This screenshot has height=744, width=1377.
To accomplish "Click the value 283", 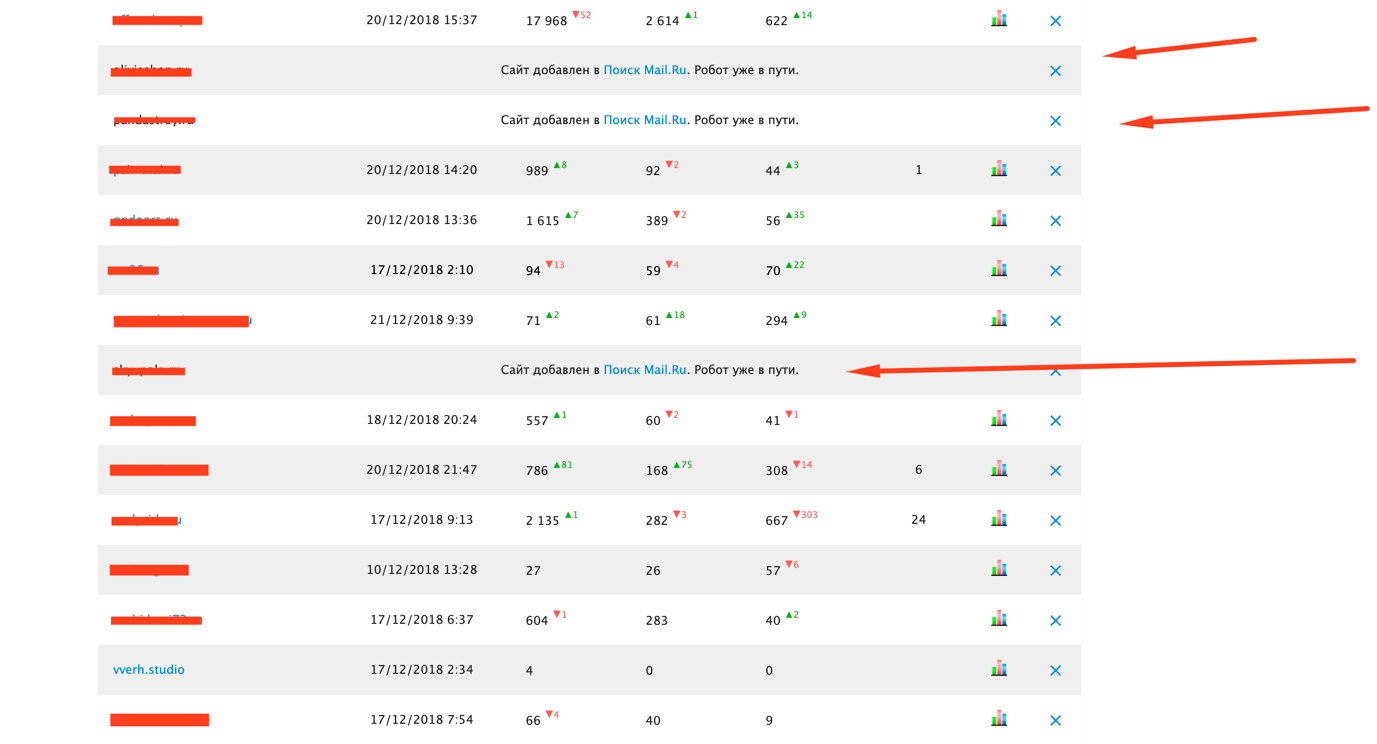I will pos(656,621).
